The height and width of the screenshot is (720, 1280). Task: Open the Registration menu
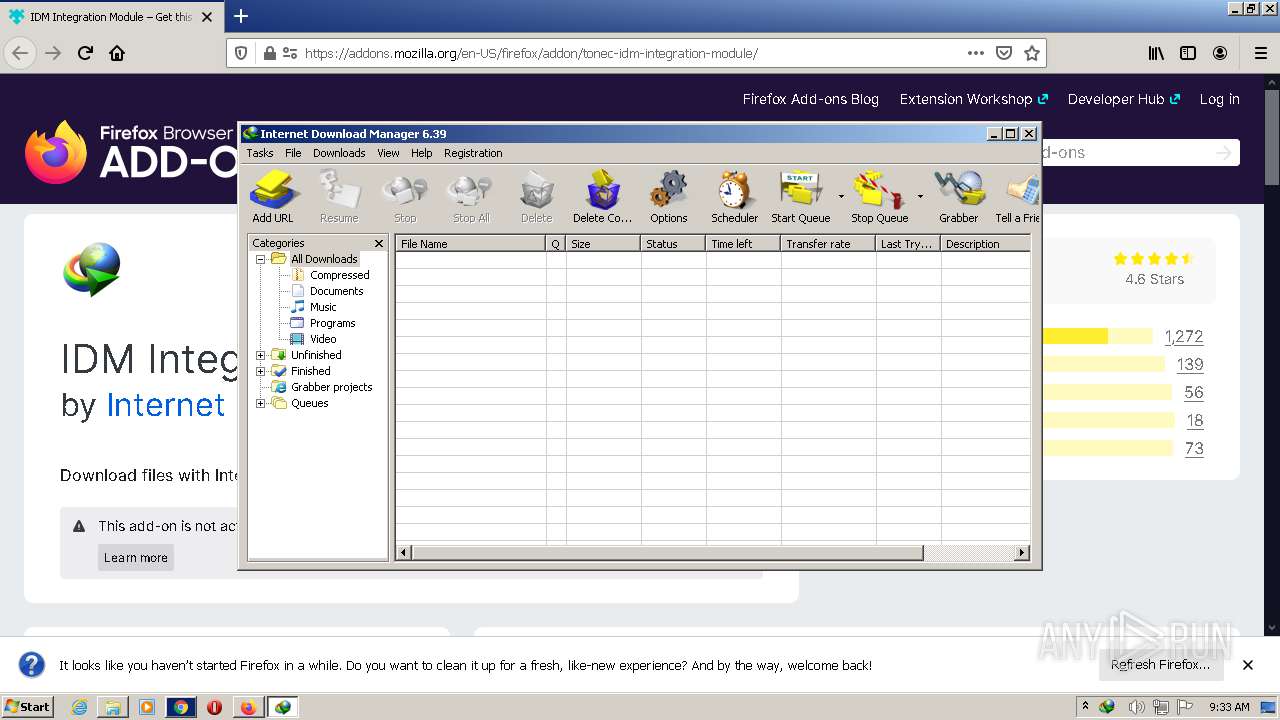tap(473, 153)
